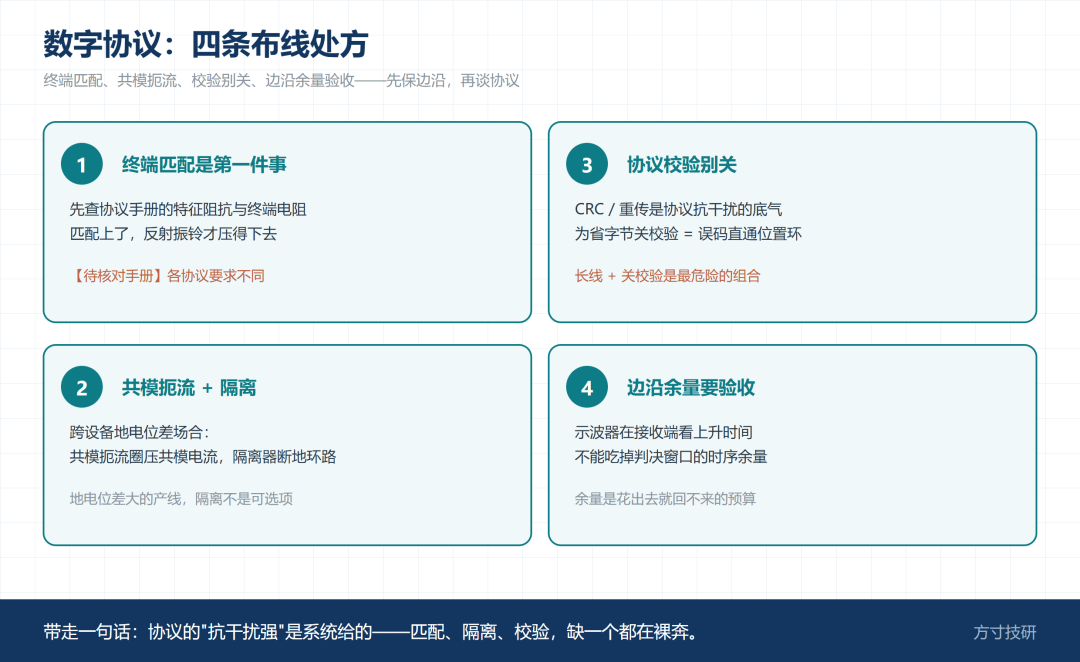Select the line CRC / 重传是协议抗干扰的底气
The width and height of the screenshot is (1080, 662).
coord(678,209)
